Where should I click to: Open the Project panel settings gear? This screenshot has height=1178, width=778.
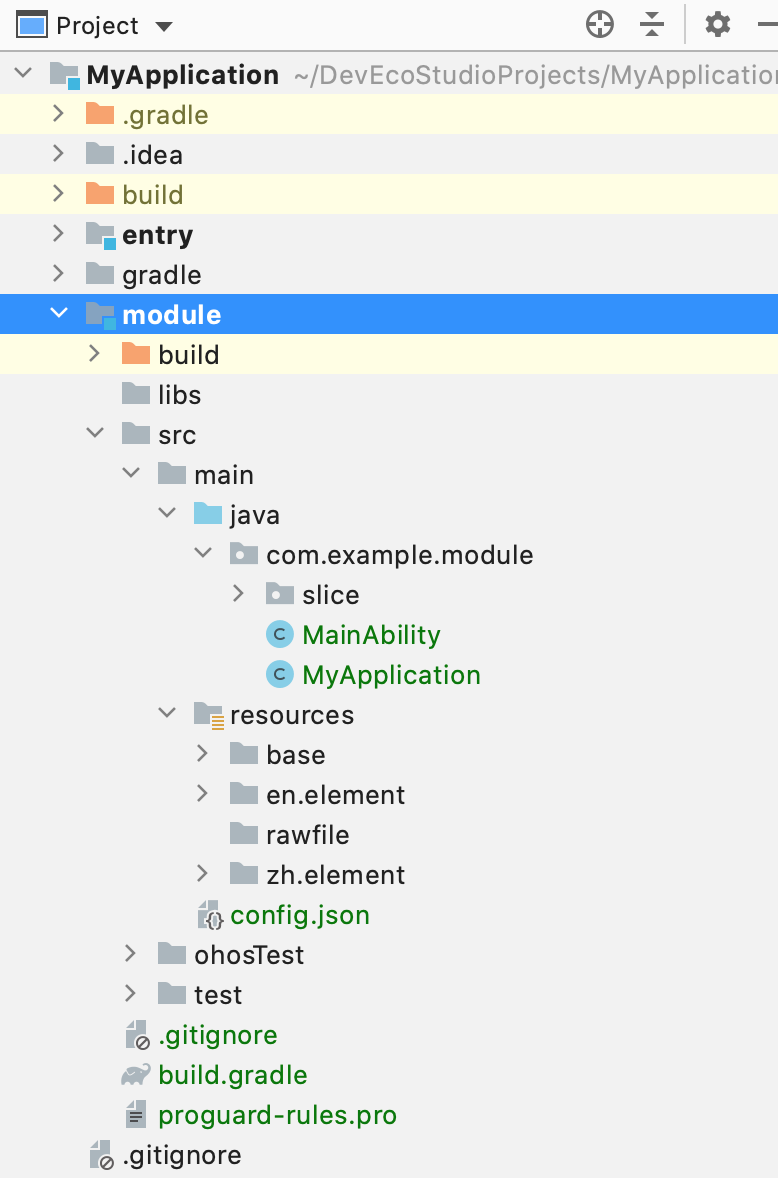(717, 25)
